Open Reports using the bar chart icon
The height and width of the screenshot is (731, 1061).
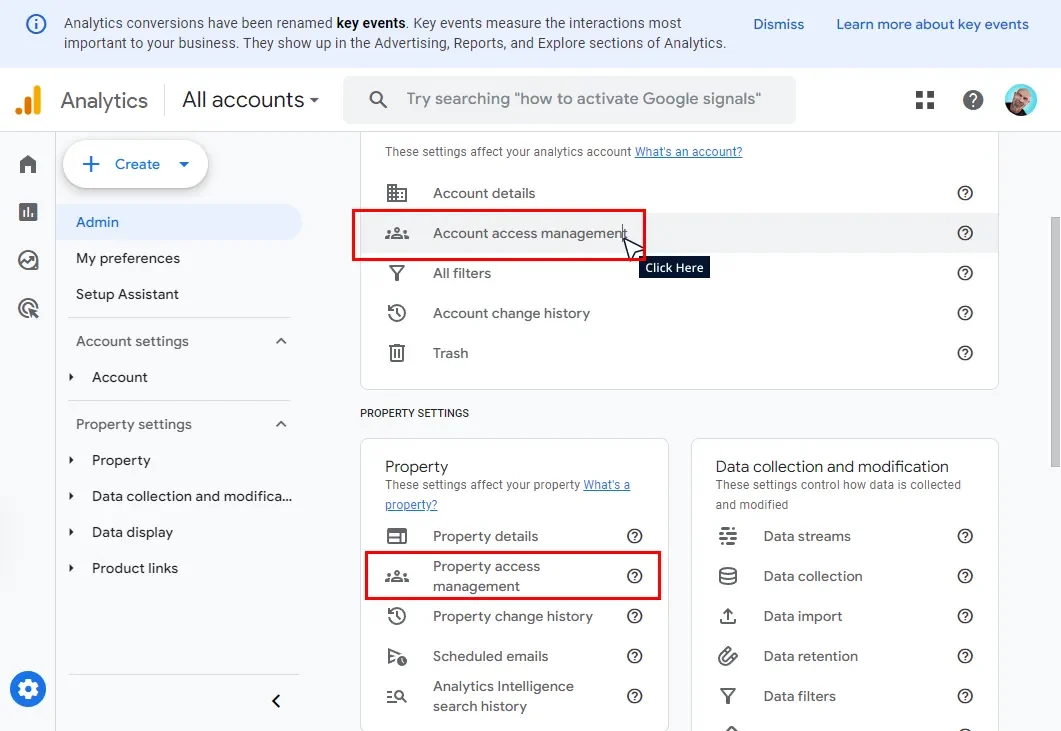(x=27, y=212)
